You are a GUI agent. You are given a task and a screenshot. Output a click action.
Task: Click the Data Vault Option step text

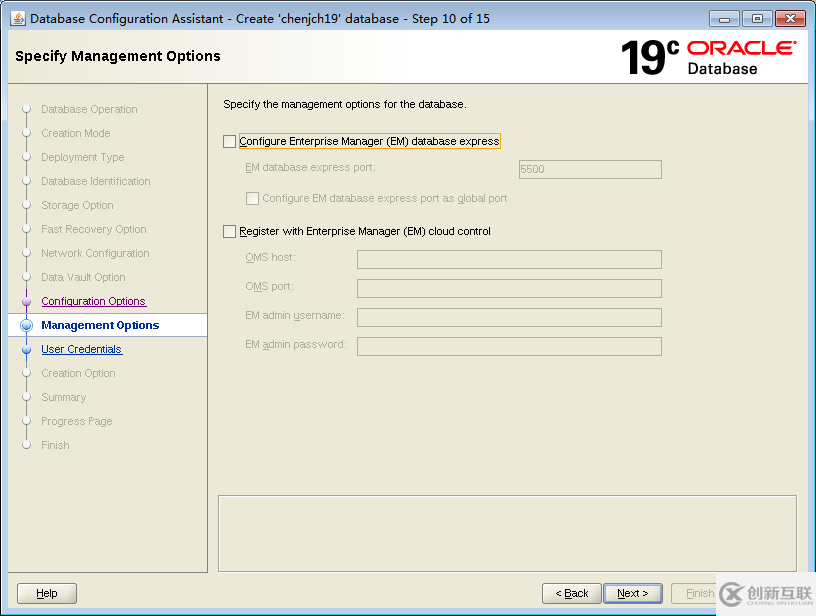[x=83, y=277]
